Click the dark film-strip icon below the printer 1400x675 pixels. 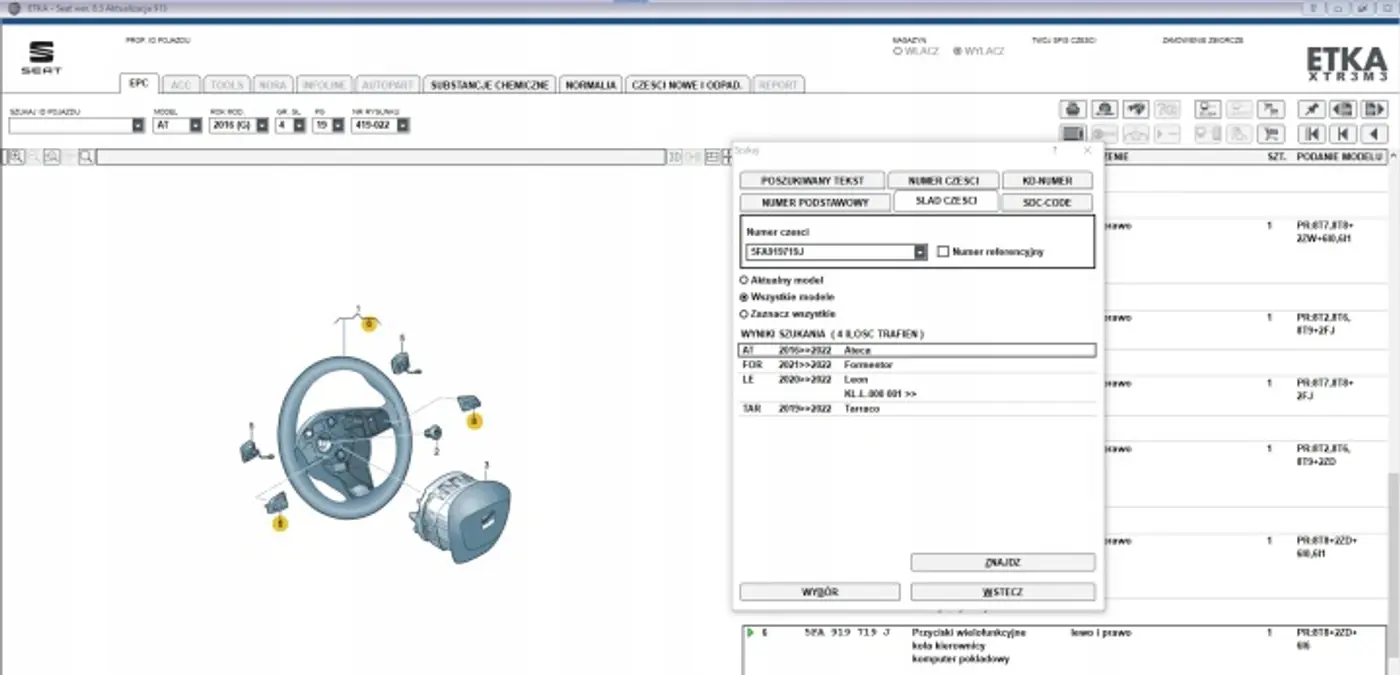click(x=1073, y=134)
